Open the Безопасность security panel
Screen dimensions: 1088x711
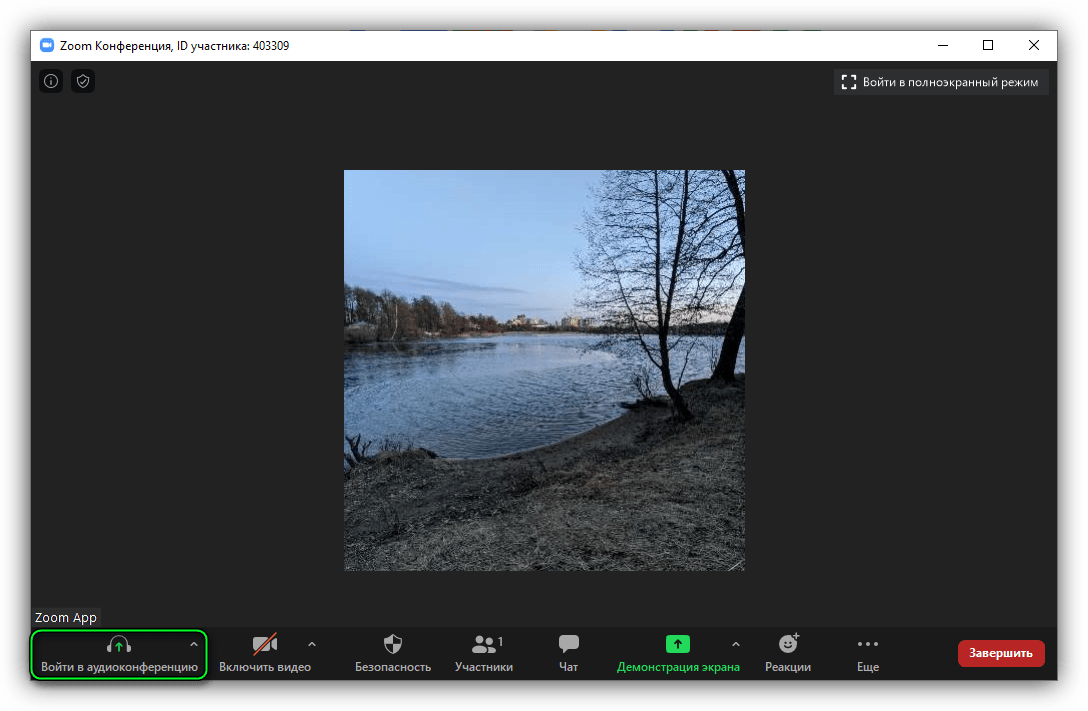coord(393,654)
